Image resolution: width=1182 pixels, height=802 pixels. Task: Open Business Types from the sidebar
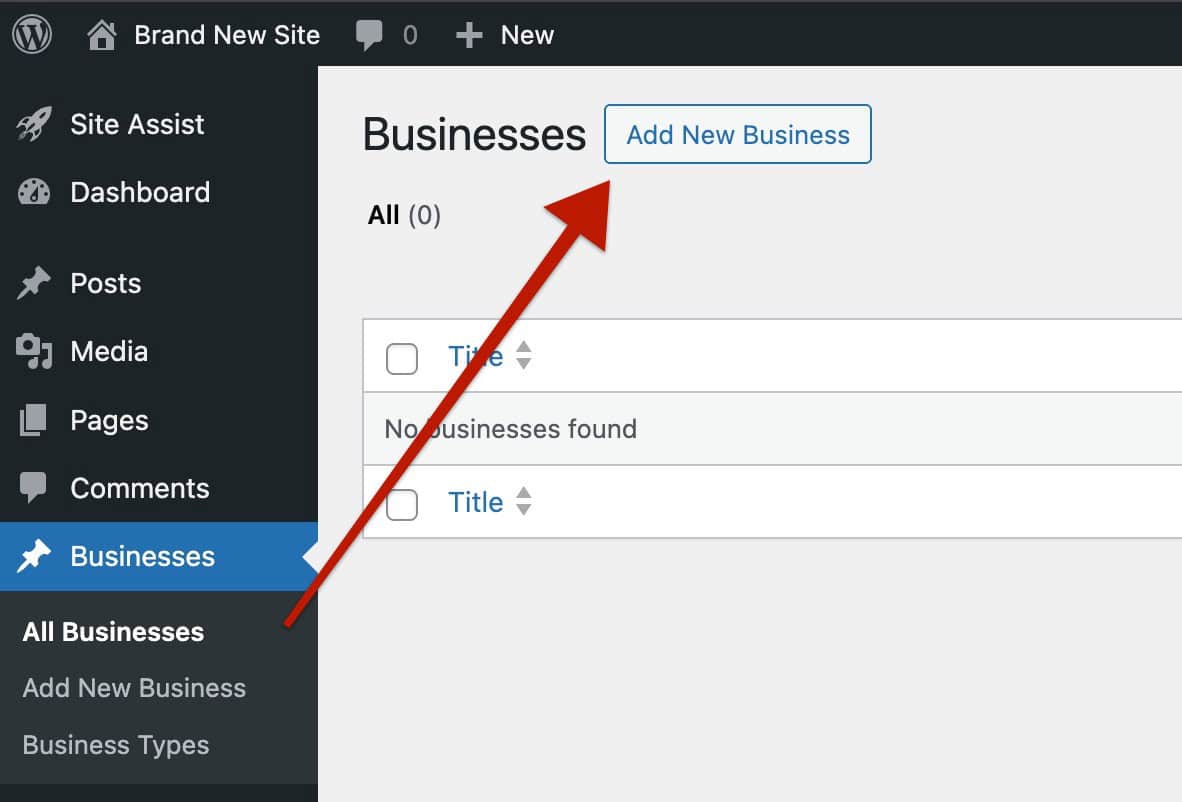[115, 744]
